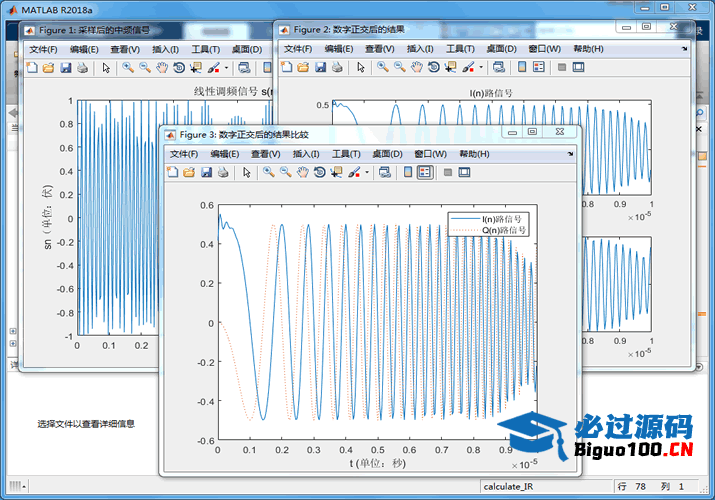Save icon in Figure 2 toolbar
Viewport: 715px width, 500px height.
tap(321, 67)
